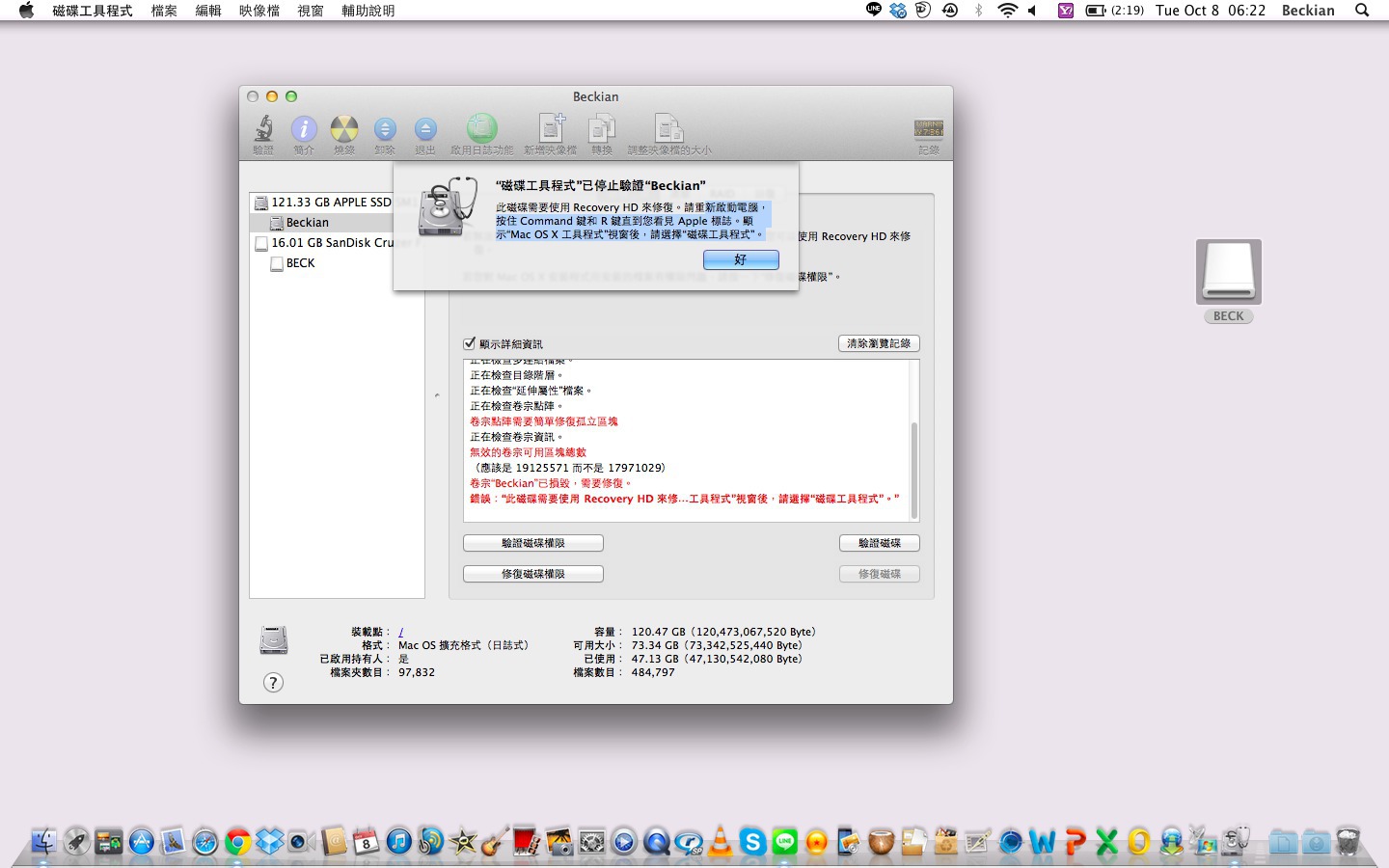Click the folder count value 97,832
1389x868 pixels.
click(417, 672)
